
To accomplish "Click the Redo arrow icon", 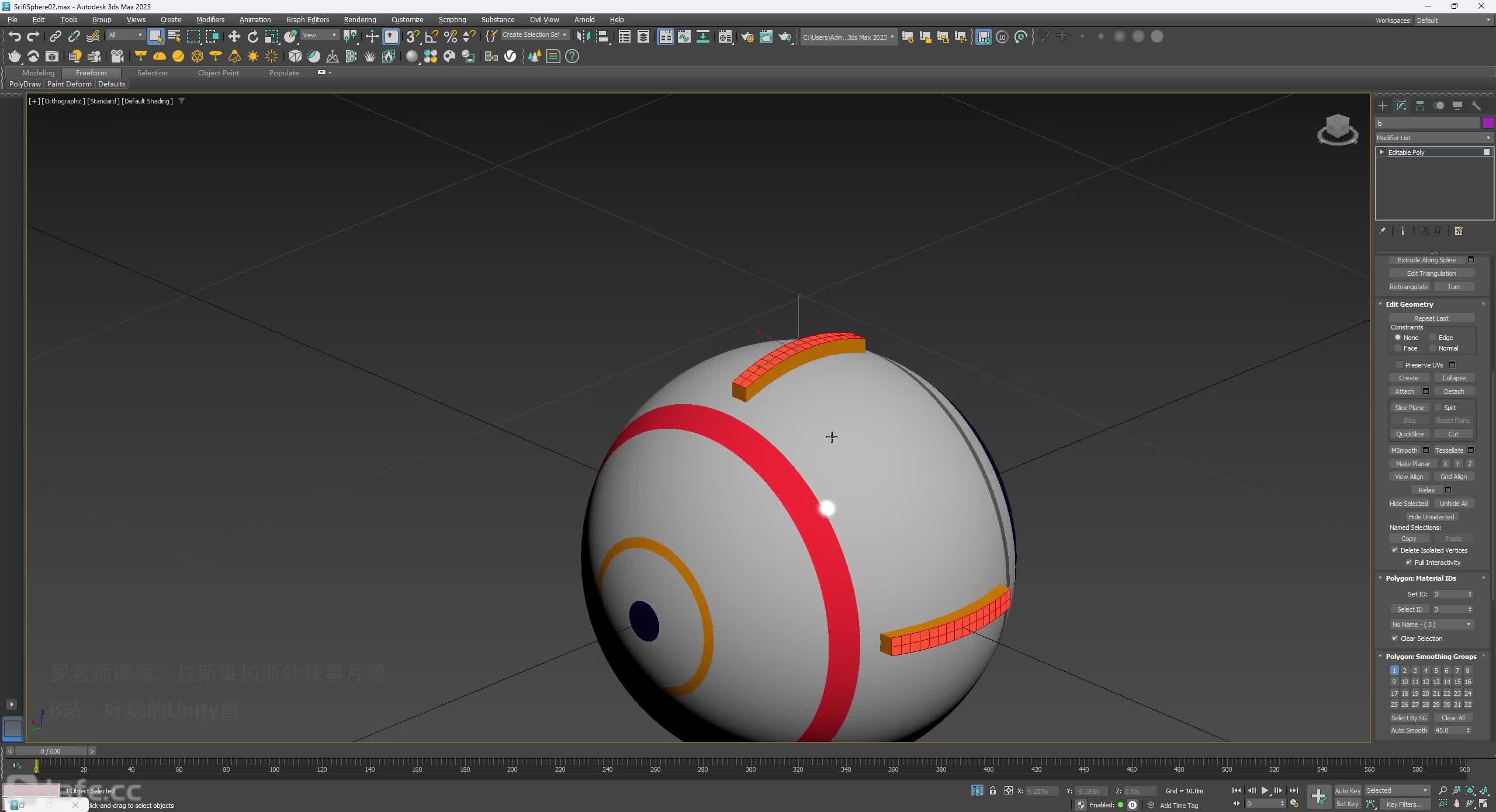I will tap(33, 37).
